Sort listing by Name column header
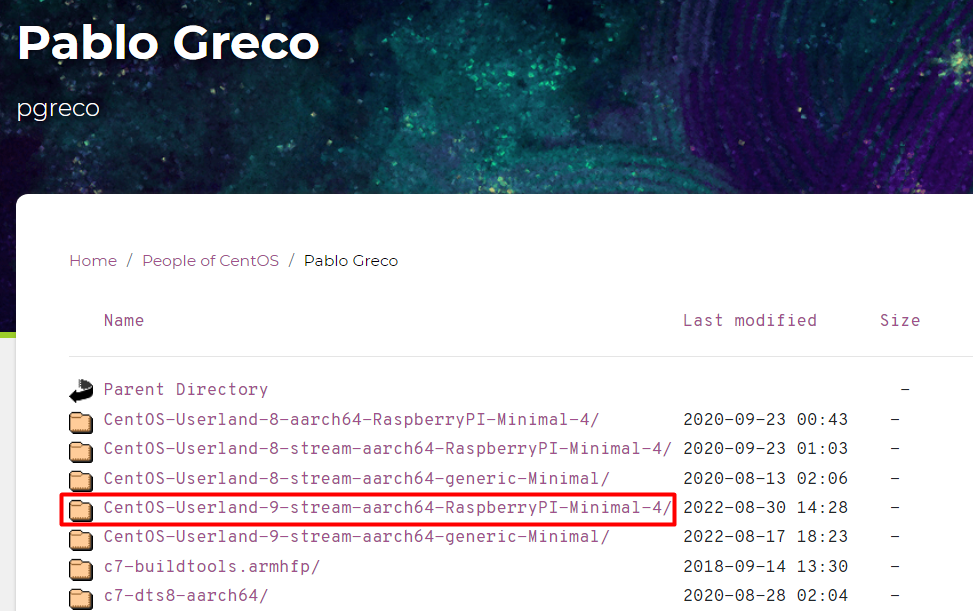The height and width of the screenshot is (611, 973). (123, 320)
